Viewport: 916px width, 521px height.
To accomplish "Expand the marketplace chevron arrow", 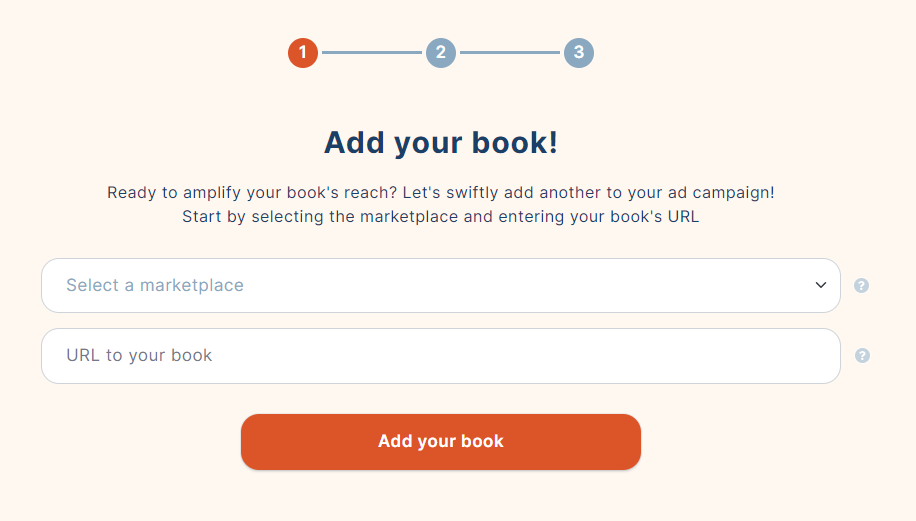I will tap(821, 285).
